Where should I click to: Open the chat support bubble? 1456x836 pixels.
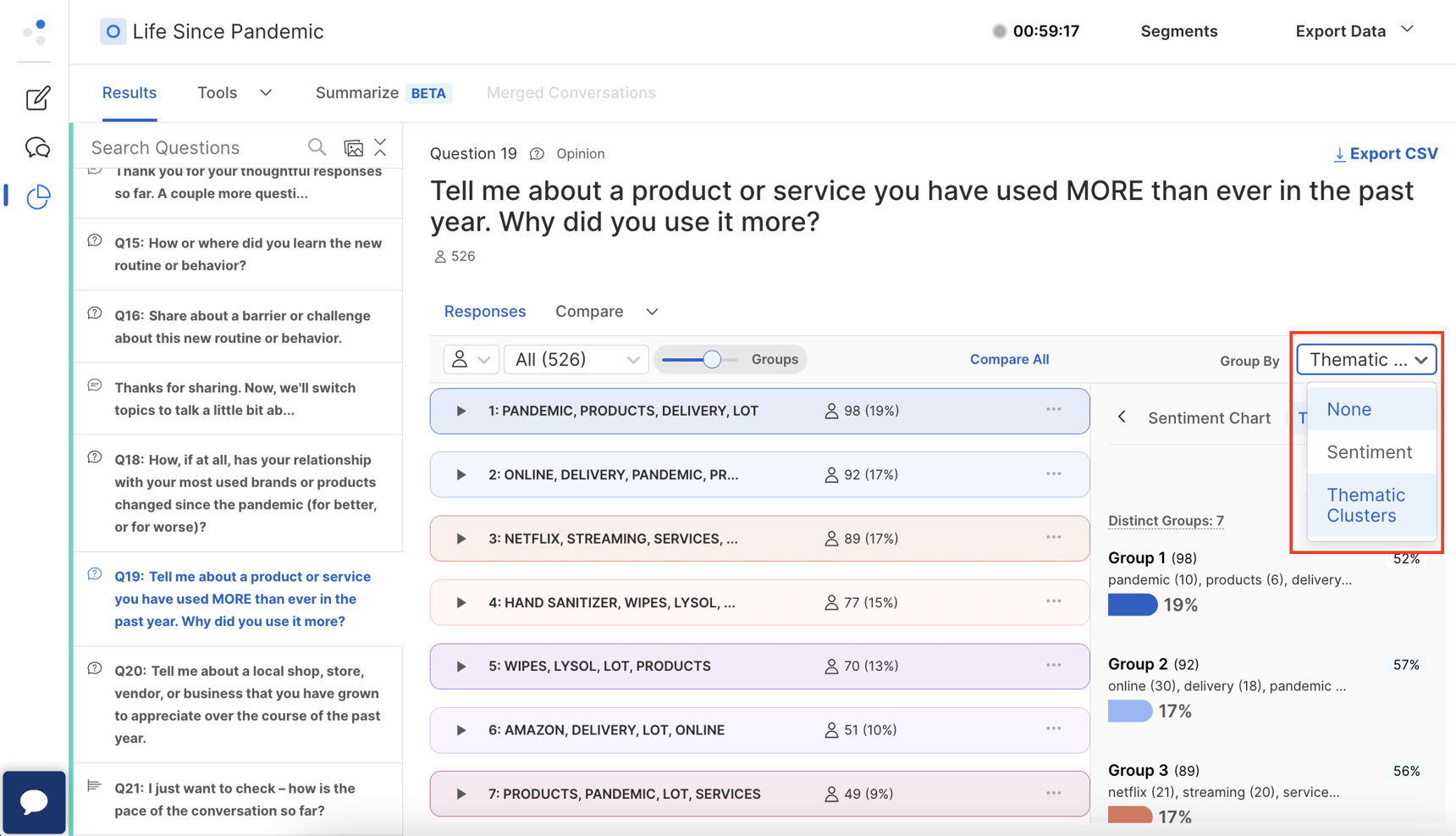coord(34,802)
